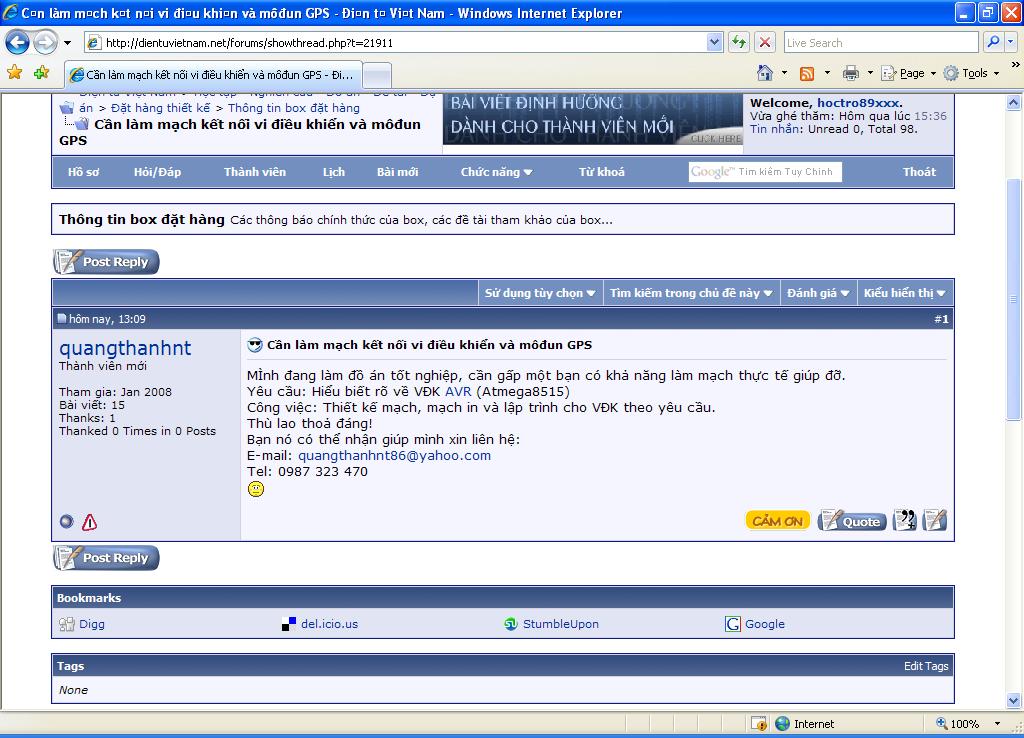Click the Add to Favorites icon
Screen dimensions: 1024x738
[41, 72]
